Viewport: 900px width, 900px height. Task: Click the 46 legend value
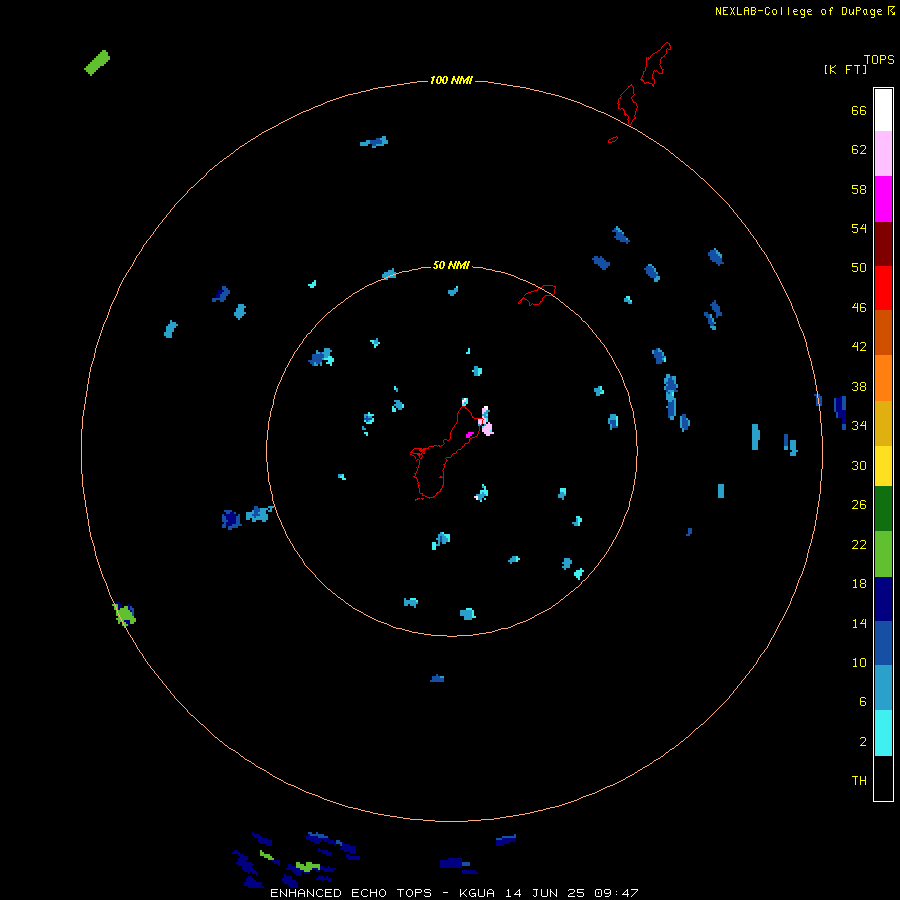859,308
